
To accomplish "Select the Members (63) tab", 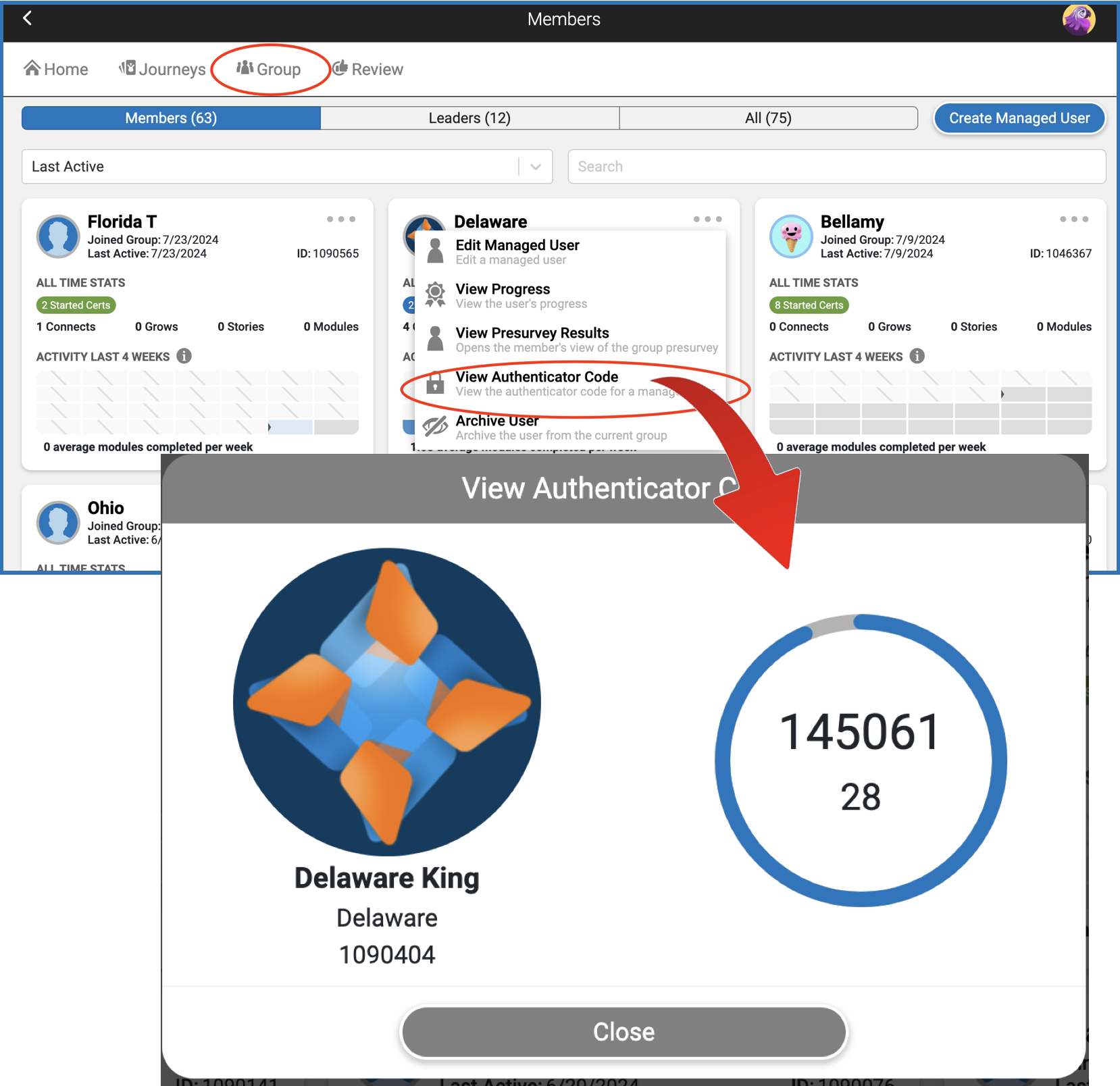I will tap(171, 118).
